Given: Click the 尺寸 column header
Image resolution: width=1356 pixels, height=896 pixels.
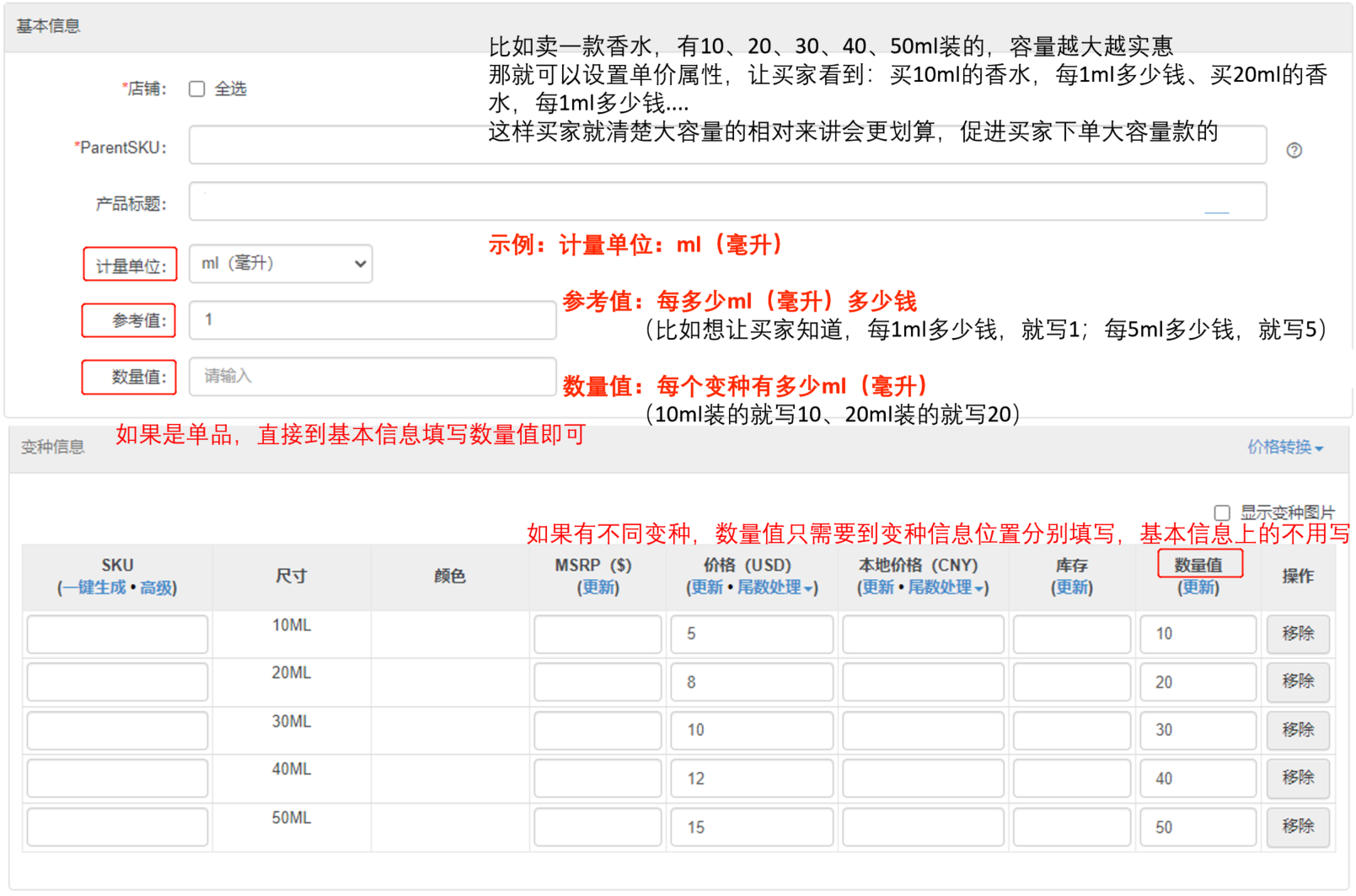Looking at the screenshot, I should (292, 577).
